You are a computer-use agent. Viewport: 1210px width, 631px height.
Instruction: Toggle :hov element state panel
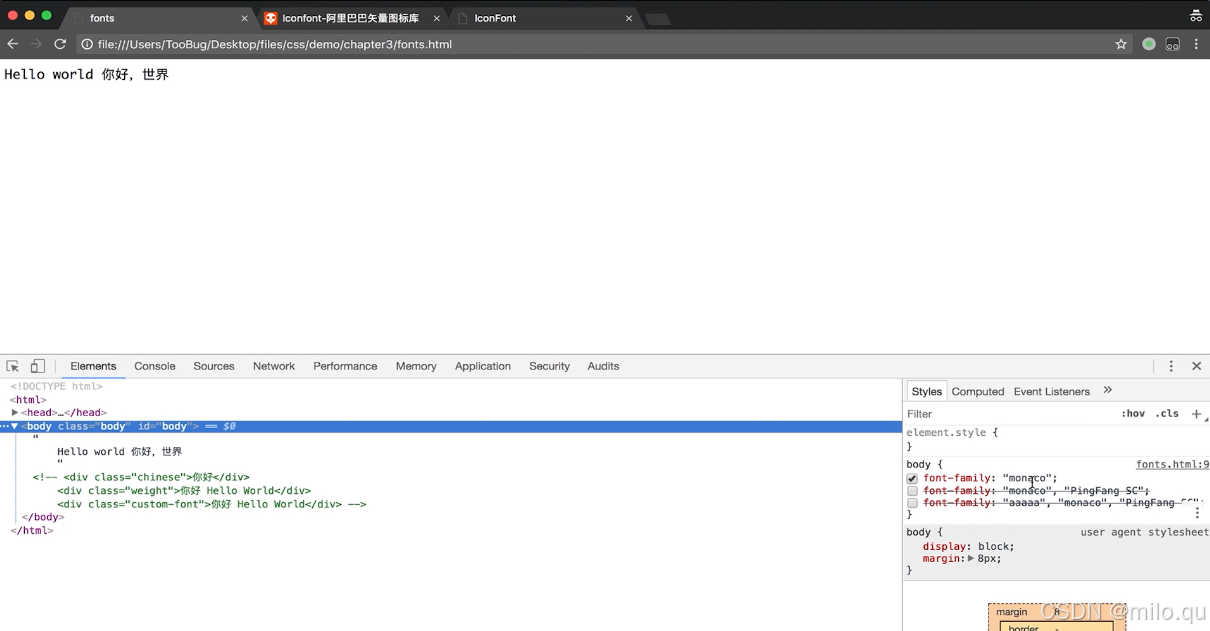[1133, 414]
